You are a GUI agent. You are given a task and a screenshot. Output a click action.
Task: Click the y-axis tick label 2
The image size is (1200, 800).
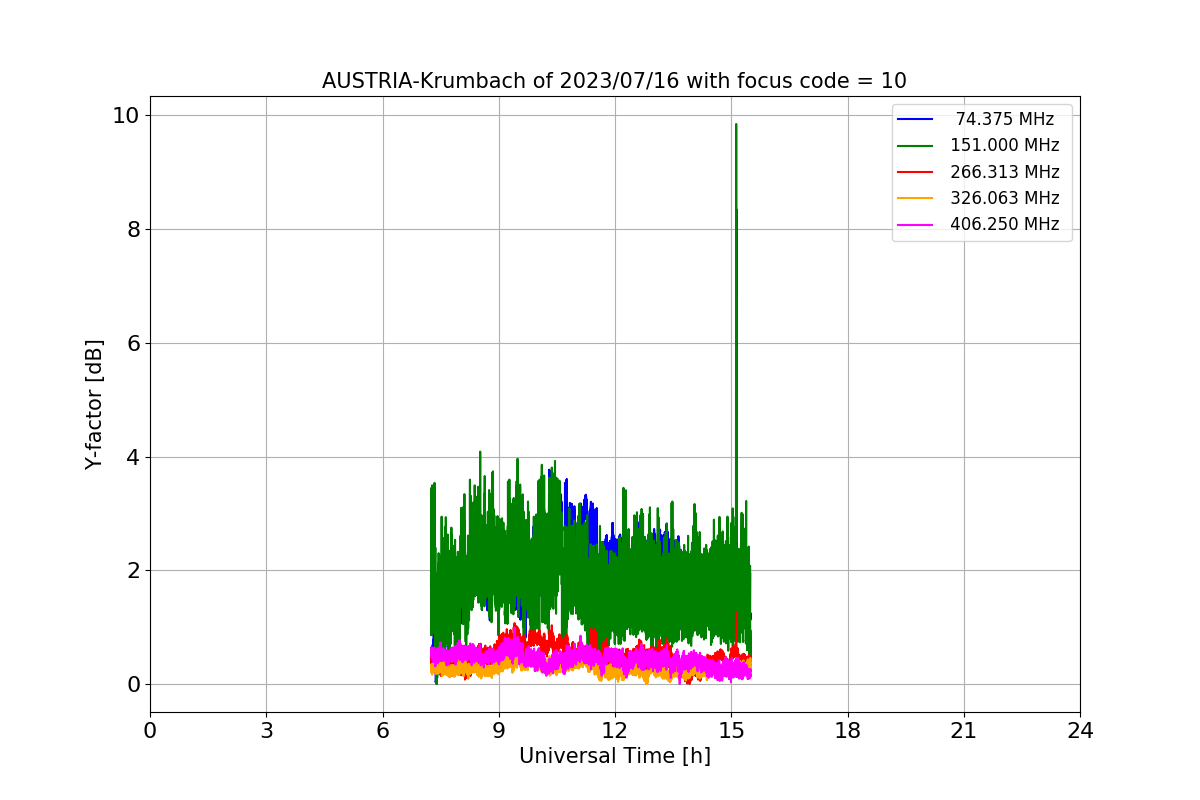(132, 571)
